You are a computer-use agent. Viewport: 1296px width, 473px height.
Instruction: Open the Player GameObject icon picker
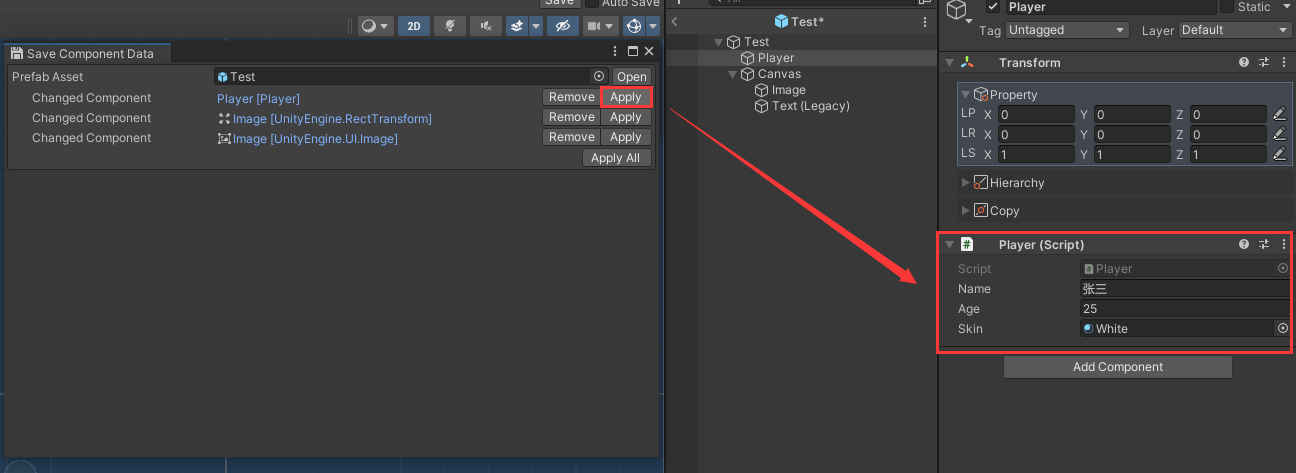pyautogui.click(x=960, y=10)
